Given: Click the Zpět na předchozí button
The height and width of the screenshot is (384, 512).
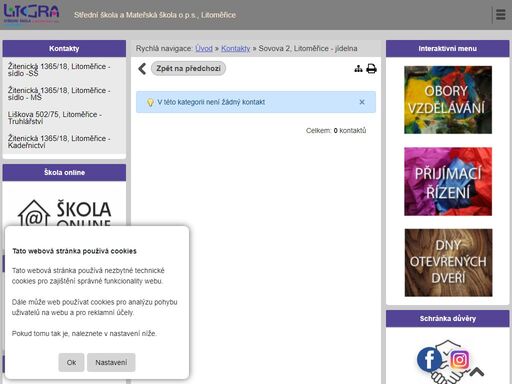Looking at the screenshot, I should click(x=188, y=68).
